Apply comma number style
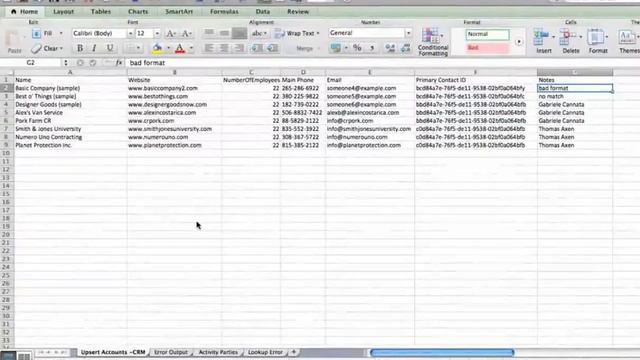 [372, 48]
